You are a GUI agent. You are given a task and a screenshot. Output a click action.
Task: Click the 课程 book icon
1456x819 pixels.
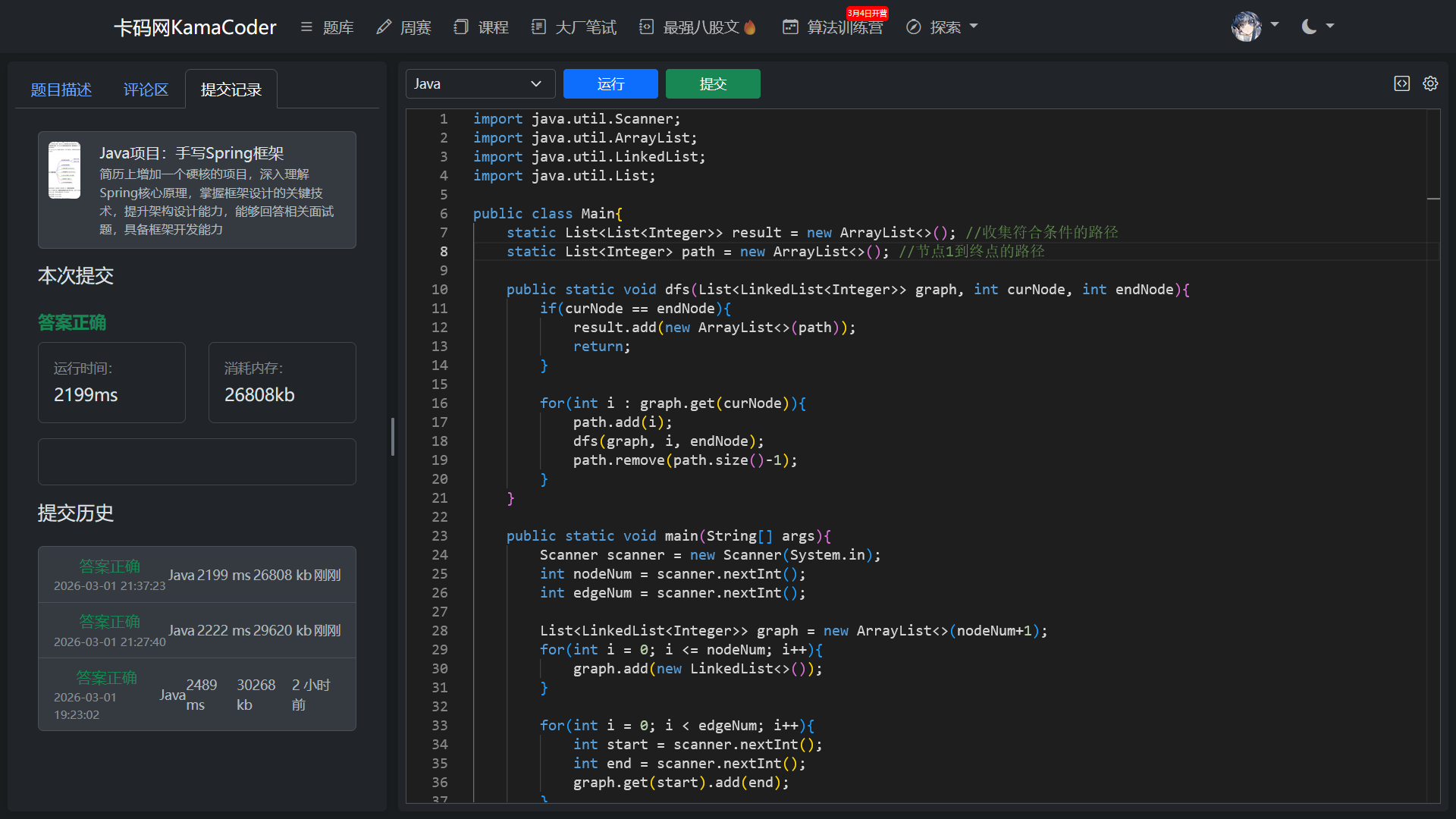(x=460, y=27)
